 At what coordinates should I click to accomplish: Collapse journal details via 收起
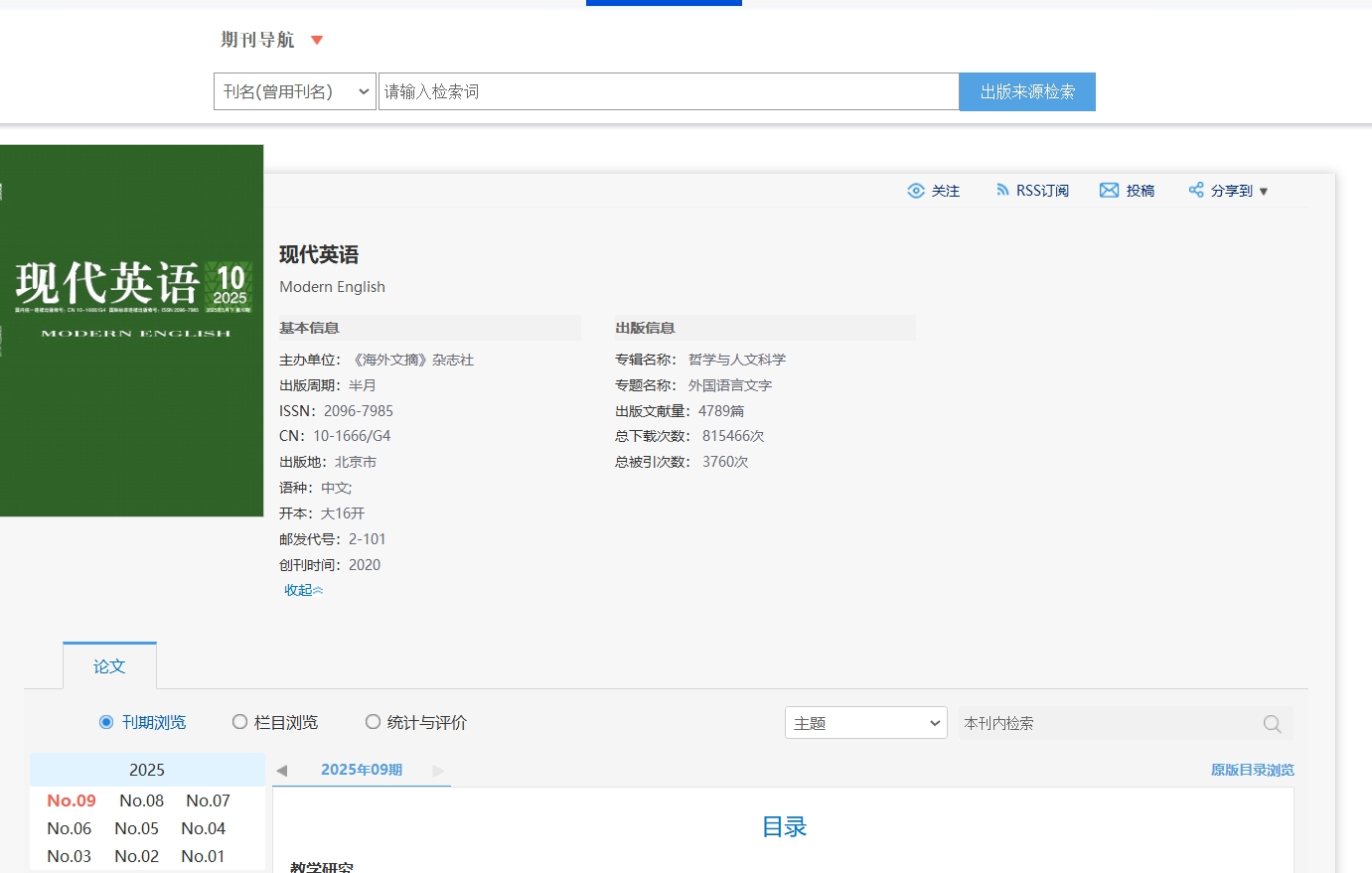[x=303, y=590]
